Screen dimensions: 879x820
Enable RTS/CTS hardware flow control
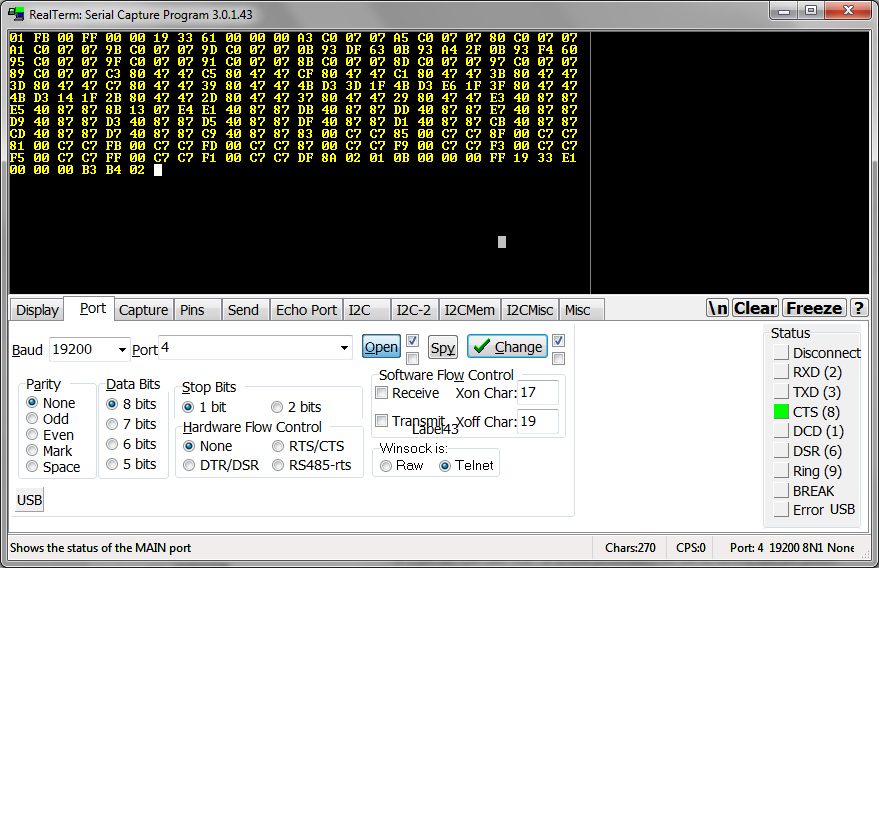[278, 446]
